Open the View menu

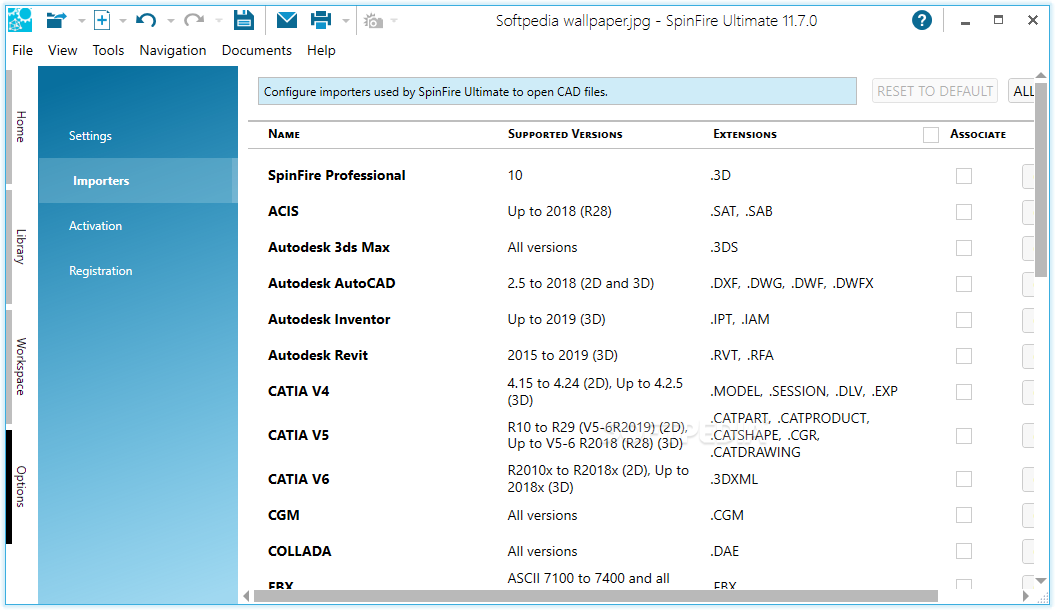[63, 50]
